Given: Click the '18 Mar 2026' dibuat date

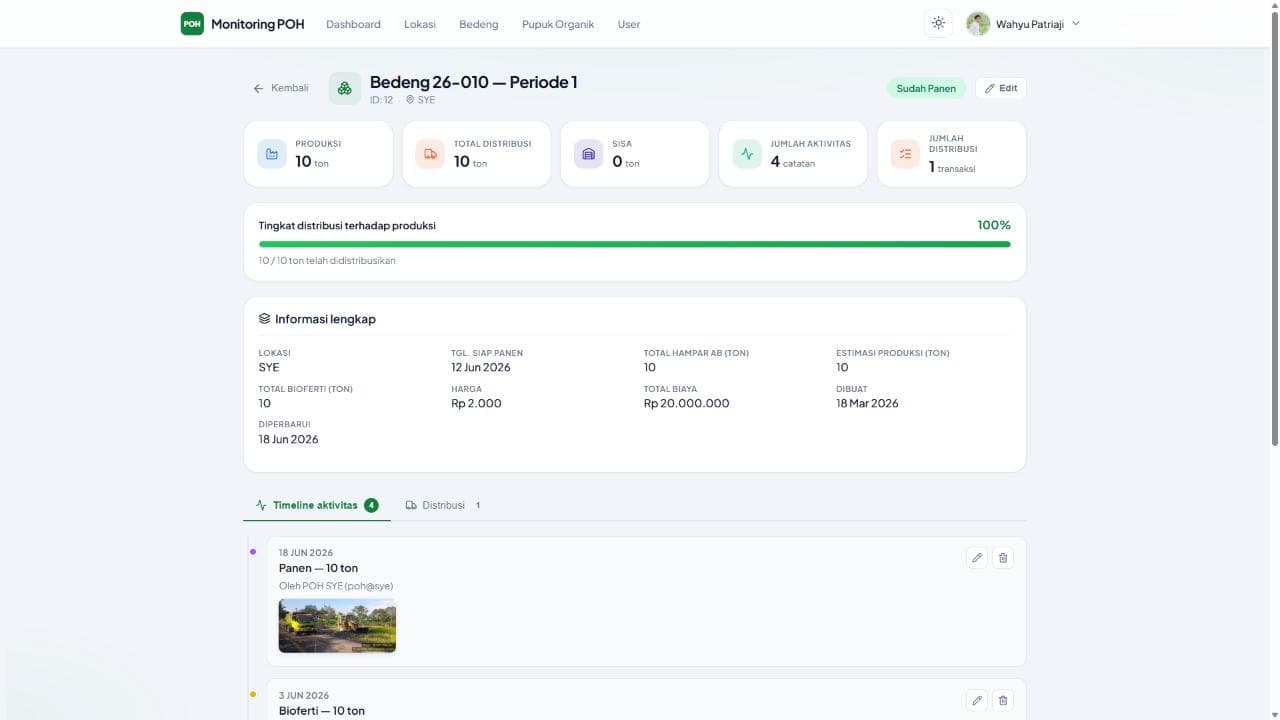Looking at the screenshot, I should [x=867, y=403].
